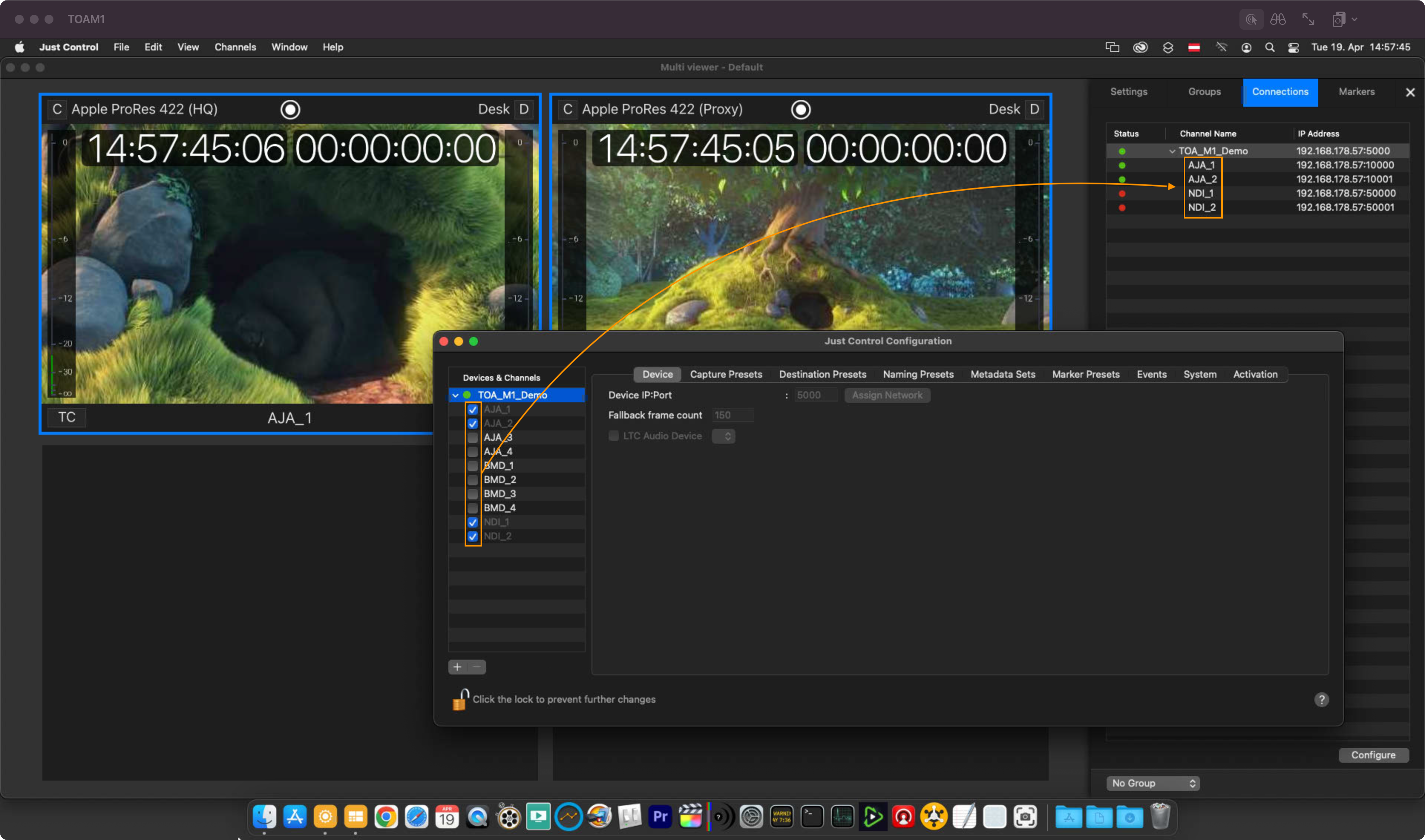
Task: Remove the selected device with the minus button
Action: 477,667
